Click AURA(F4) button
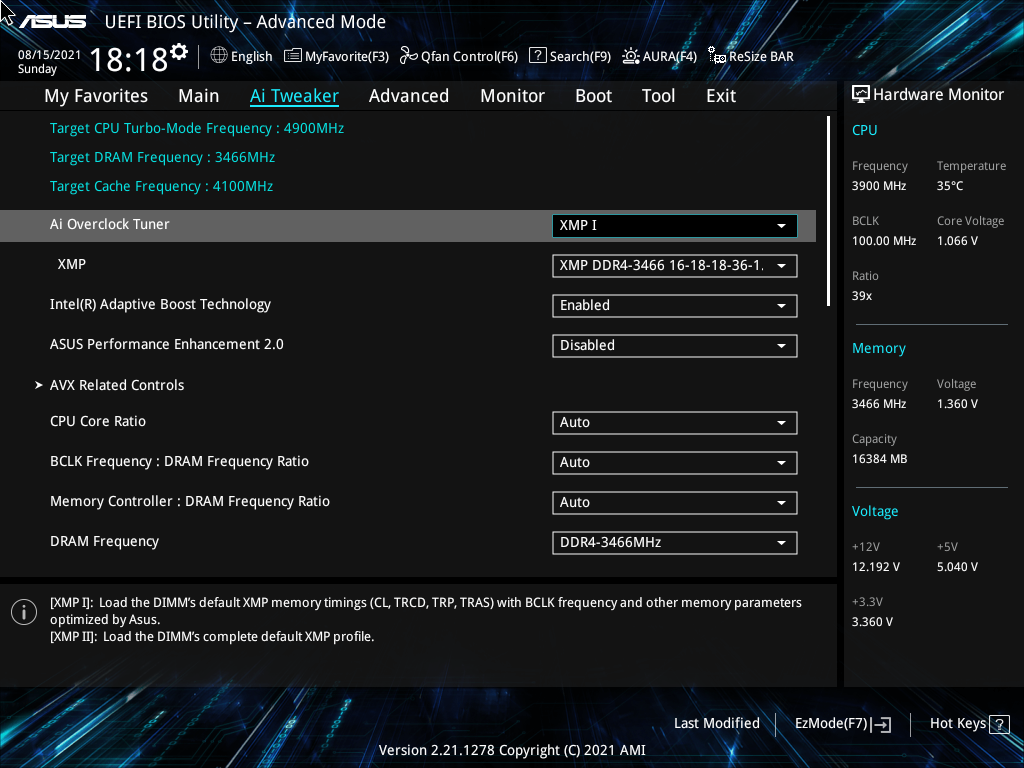 point(660,56)
